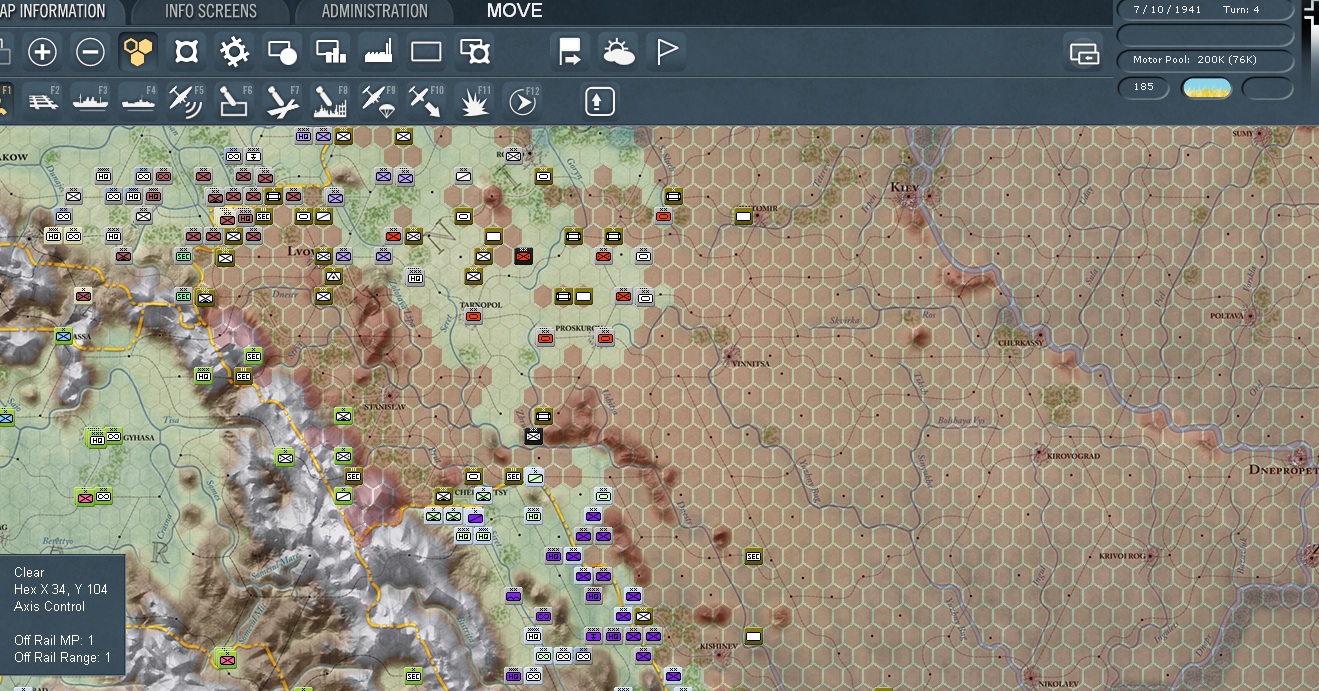Click the rectangle with unit symbol icon
This screenshot has height=691, width=1319.
click(x=474, y=52)
